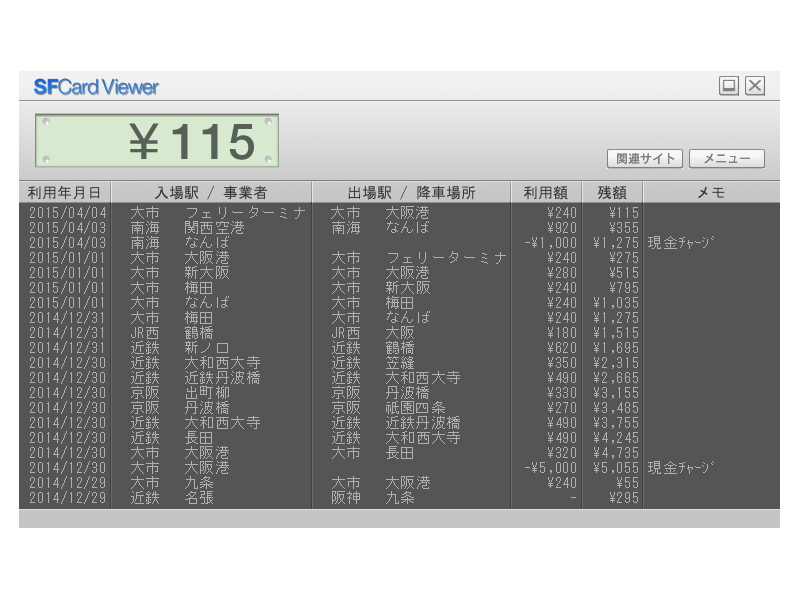Screen dimensions: 800x600
Task: Click the SFCard Viewer maximize window icon
Action: [x=729, y=86]
